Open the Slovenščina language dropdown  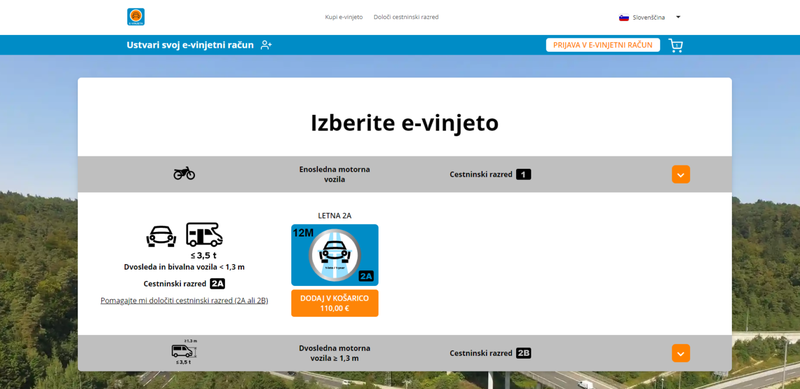pyautogui.click(x=650, y=17)
